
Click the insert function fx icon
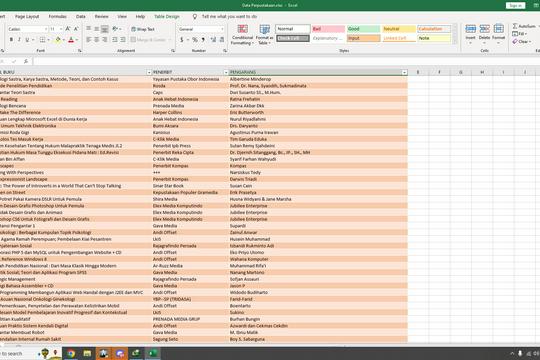point(26,61)
